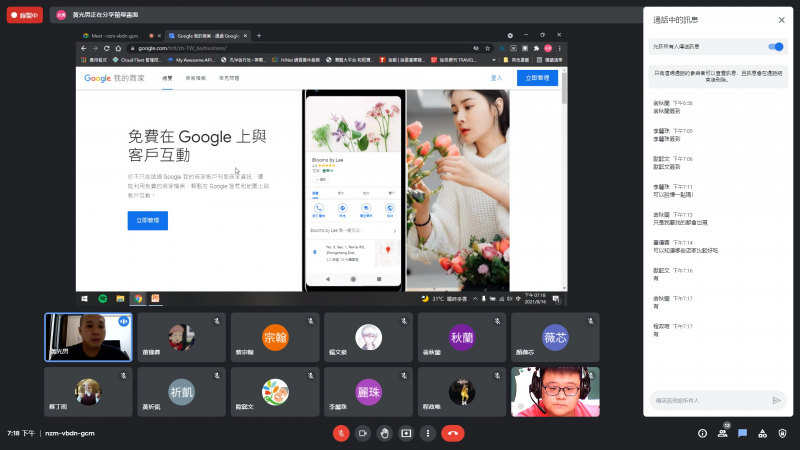Image resolution: width=800 pixels, height=450 pixels.
Task: Close the in-call messages panel
Action: 782,20
